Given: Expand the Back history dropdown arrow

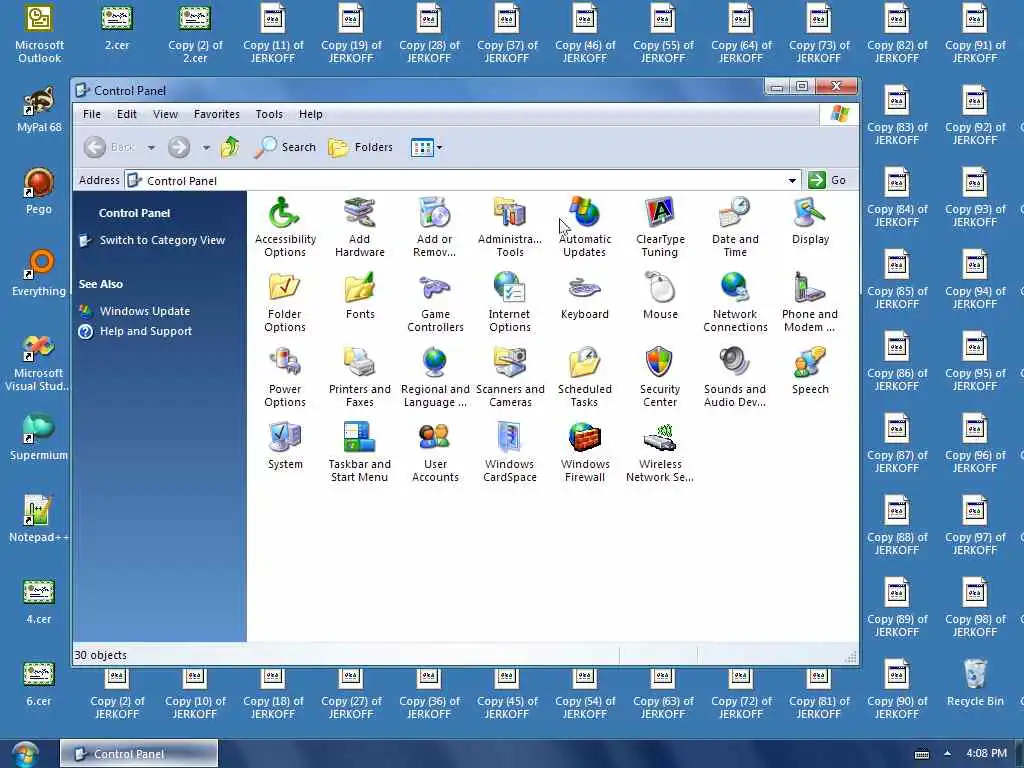Looking at the screenshot, I should coord(152,148).
